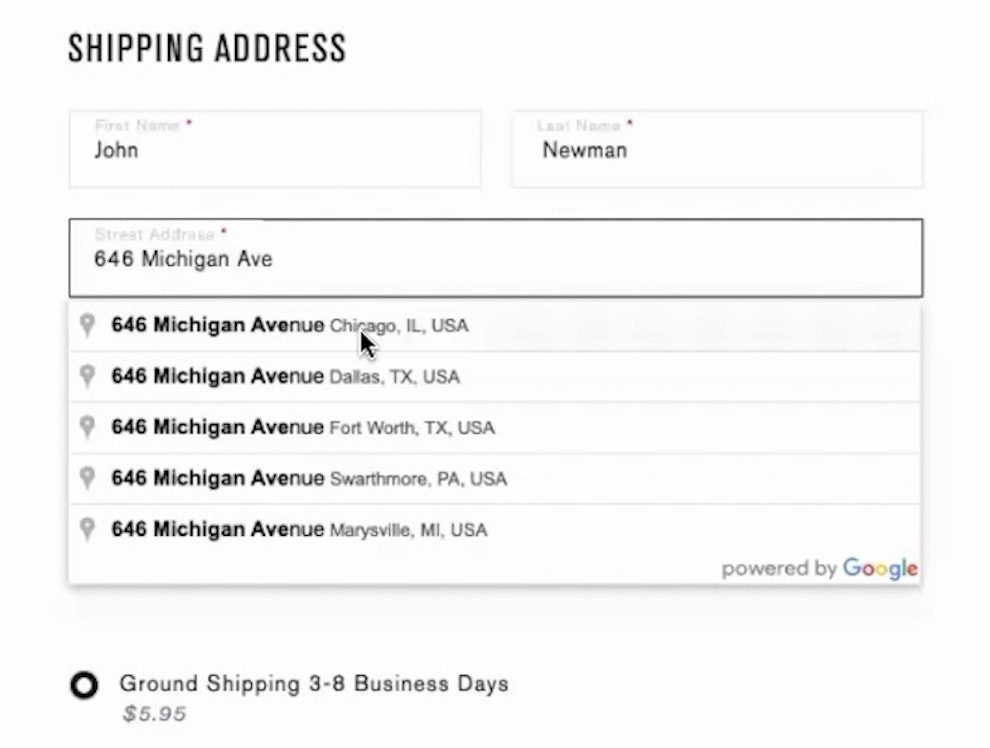
Task: Click the 646 Michigan Ave text in Street Address
Action: [183, 260]
